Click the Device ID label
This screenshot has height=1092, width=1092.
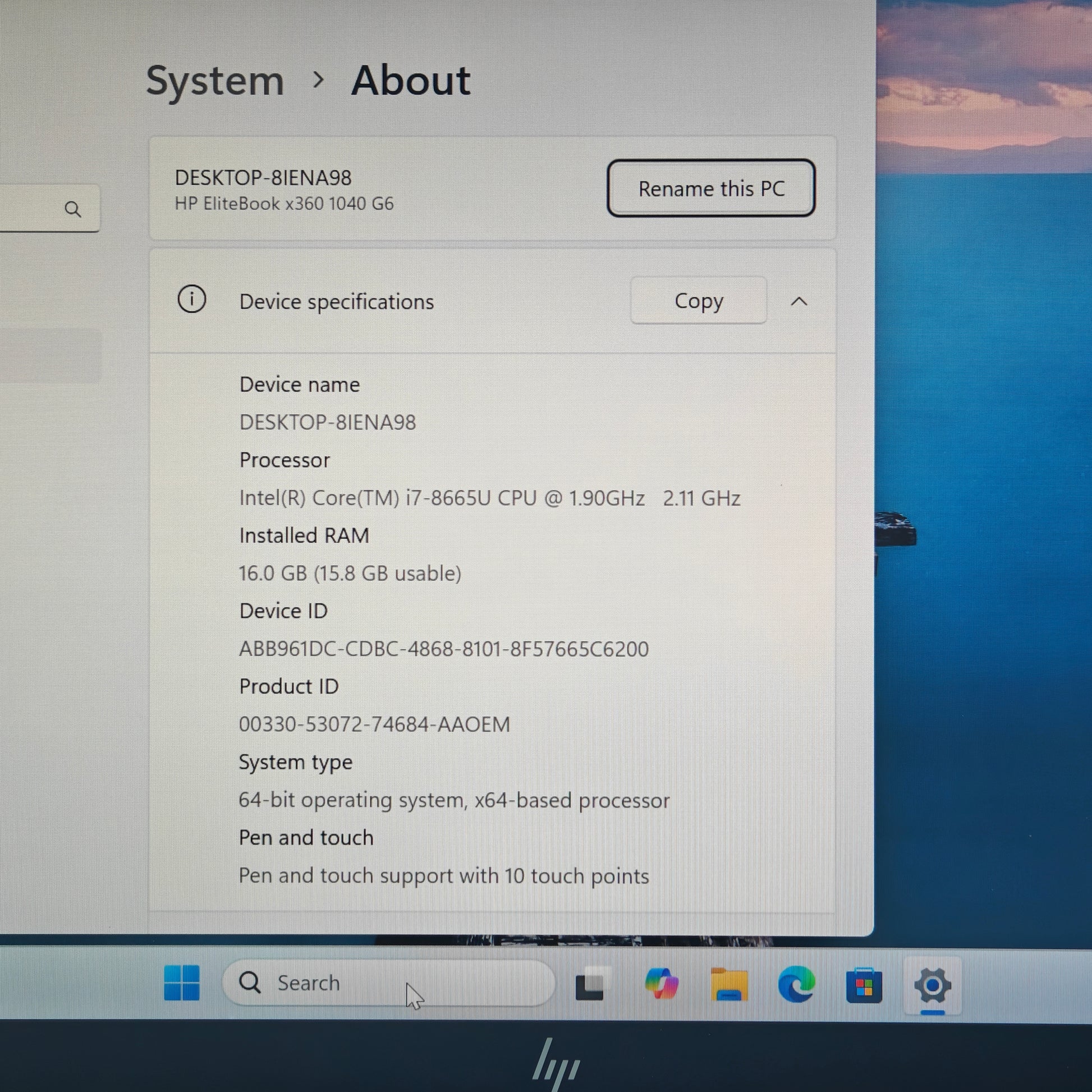(x=283, y=611)
